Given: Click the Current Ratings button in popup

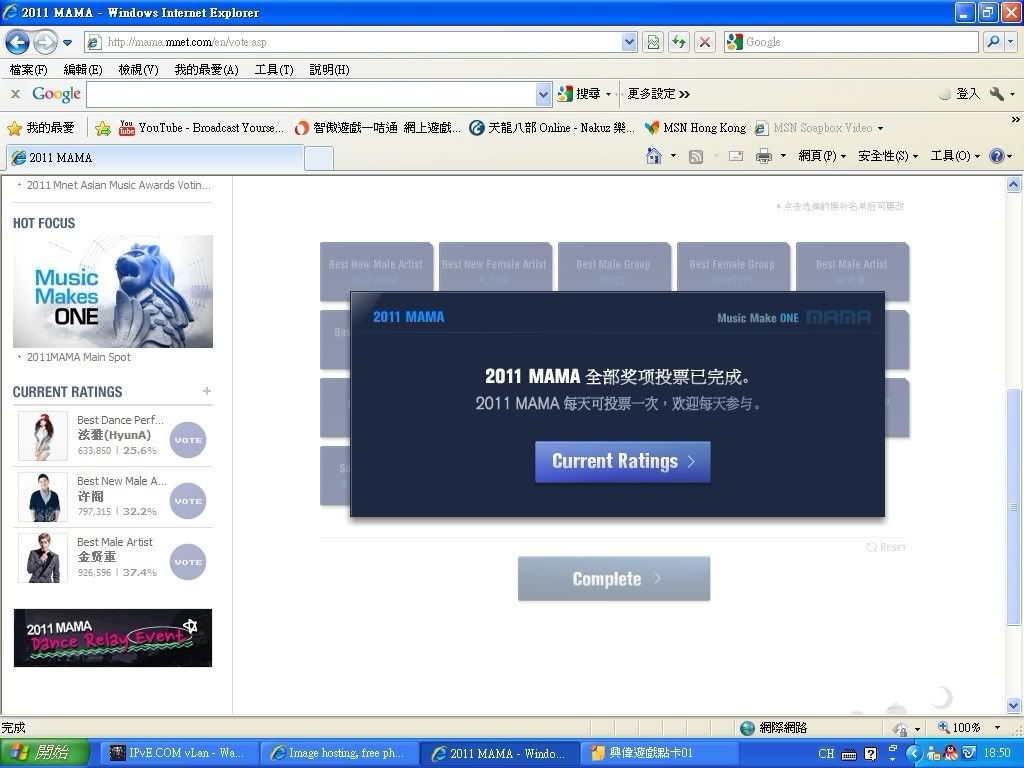Looking at the screenshot, I should [622, 462].
